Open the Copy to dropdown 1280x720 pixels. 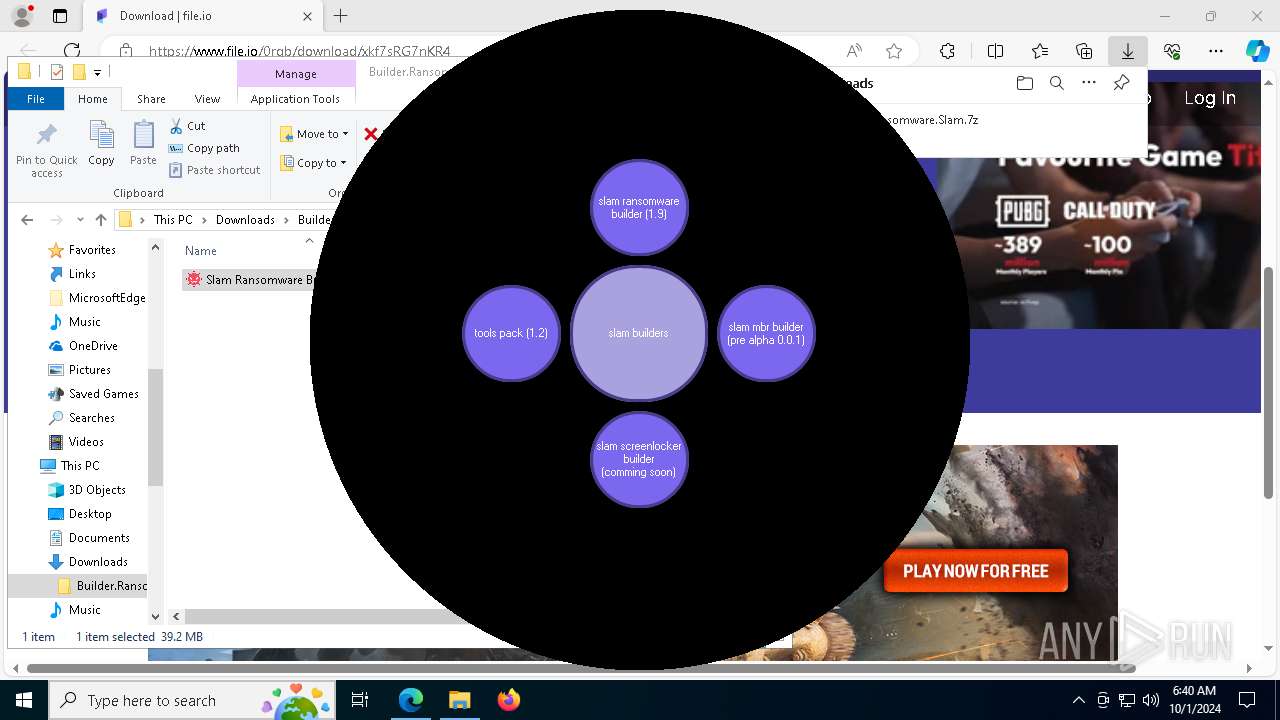(x=313, y=163)
